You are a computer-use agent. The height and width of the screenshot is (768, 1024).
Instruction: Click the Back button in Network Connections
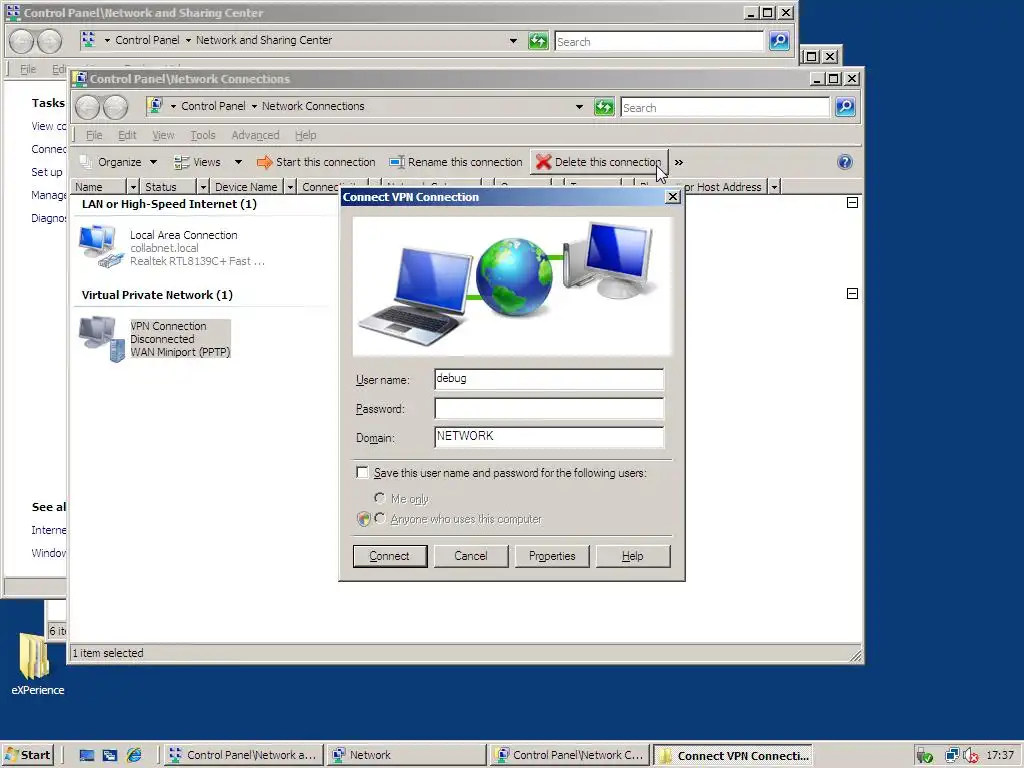coord(87,108)
